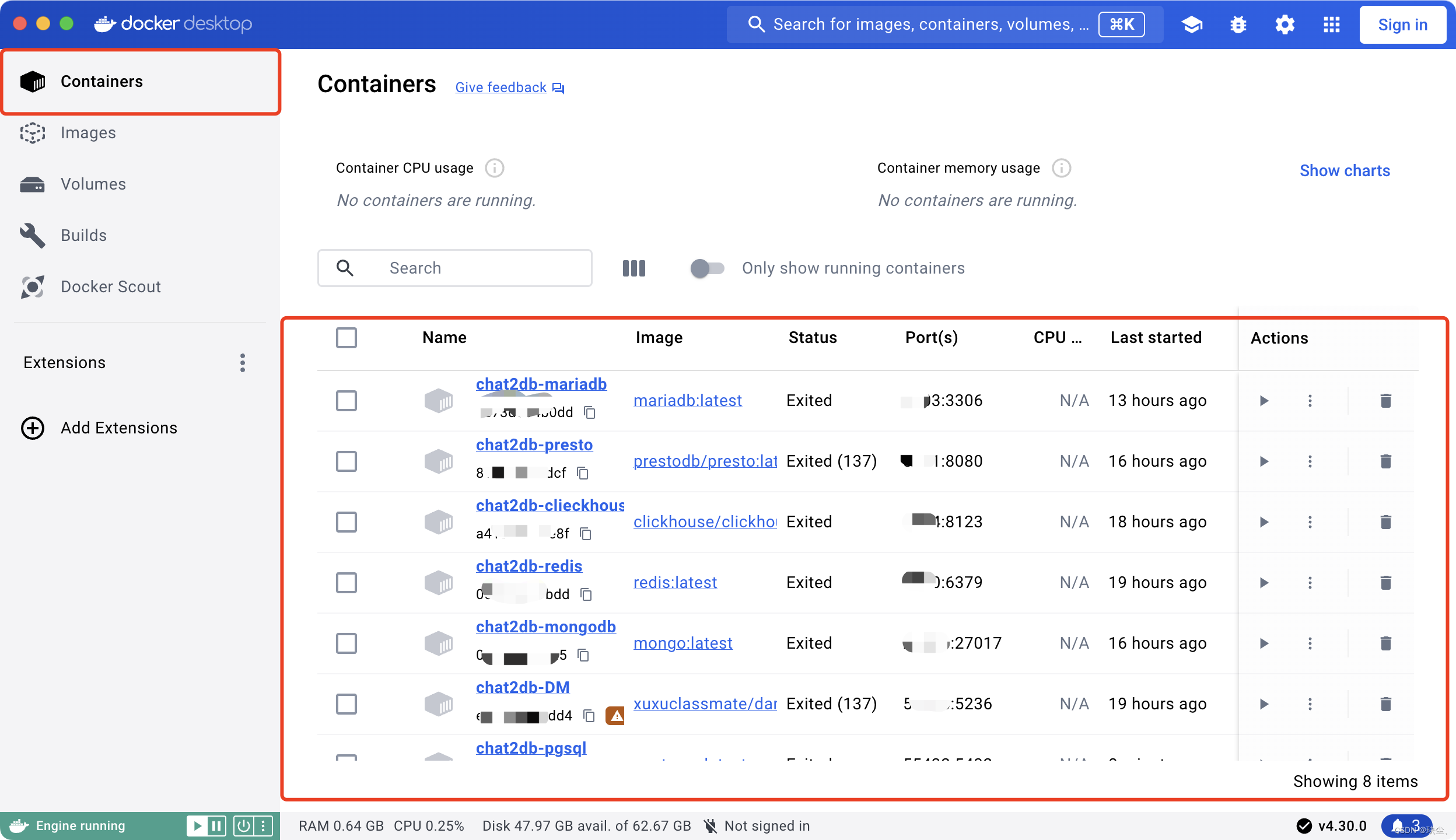Click the engine power button icon
The width and height of the screenshot is (1456, 840).
click(x=244, y=826)
